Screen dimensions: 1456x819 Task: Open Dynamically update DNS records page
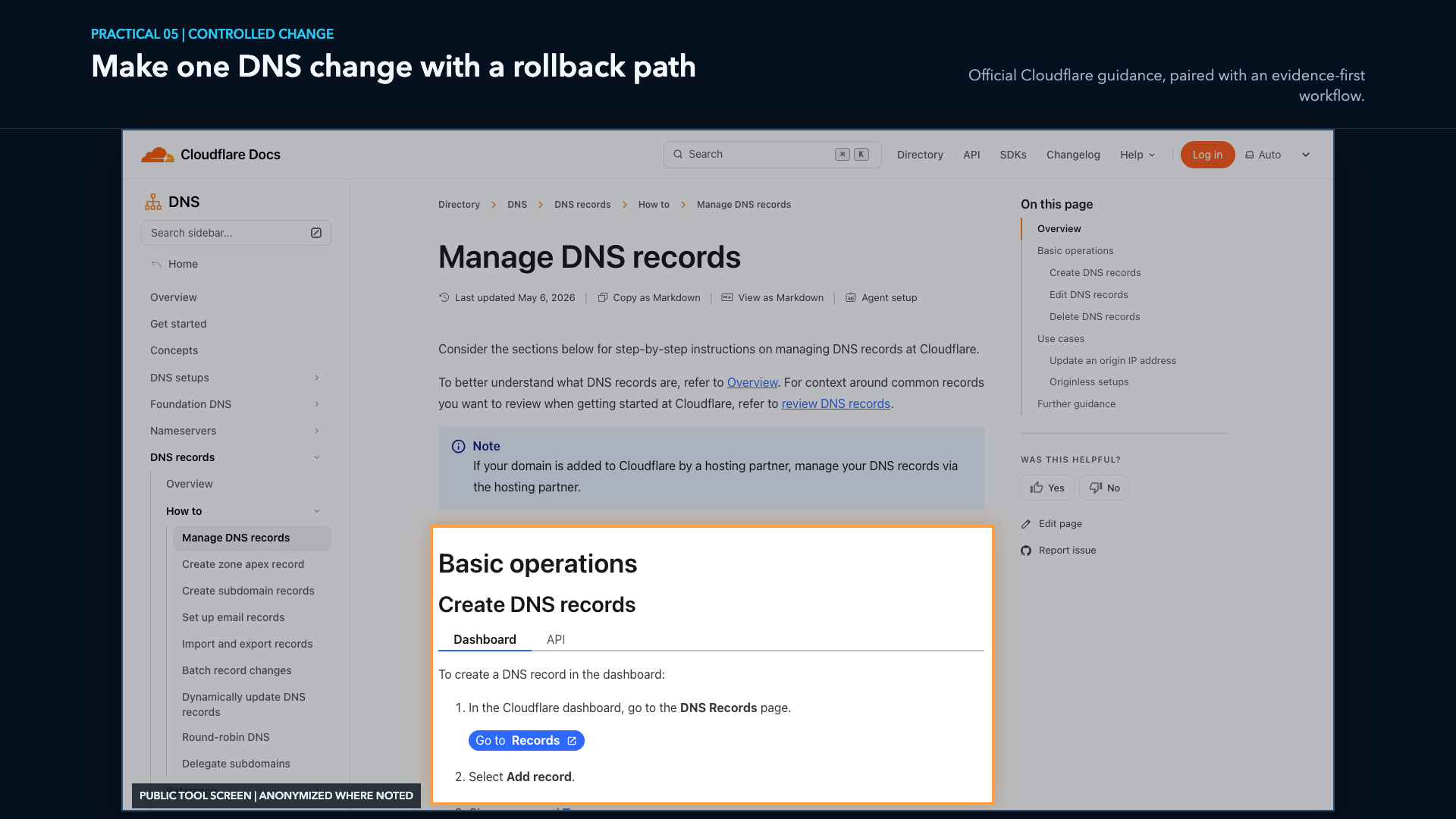coord(243,704)
